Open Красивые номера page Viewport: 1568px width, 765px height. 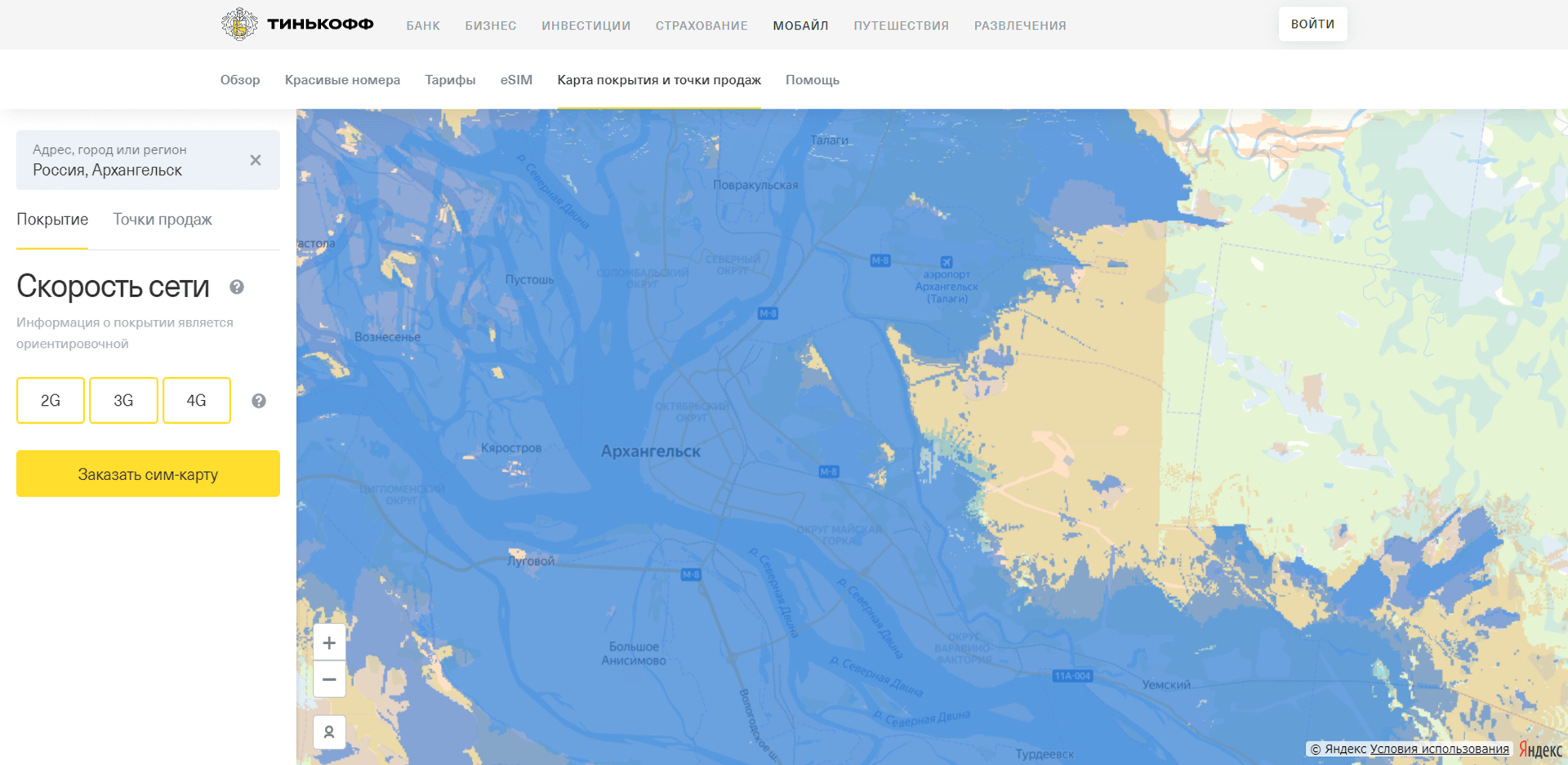click(x=342, y=80)
